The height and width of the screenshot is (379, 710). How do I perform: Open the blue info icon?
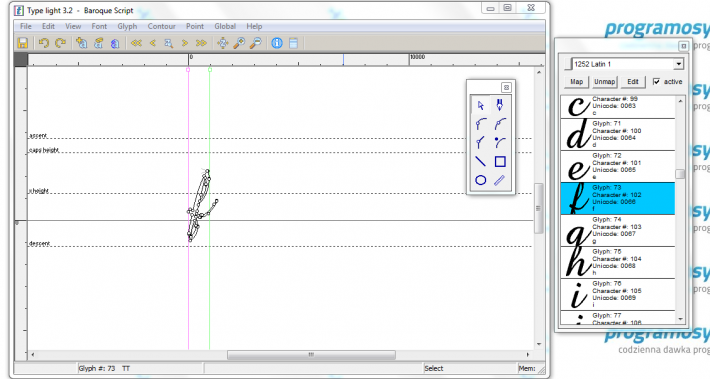277,43
